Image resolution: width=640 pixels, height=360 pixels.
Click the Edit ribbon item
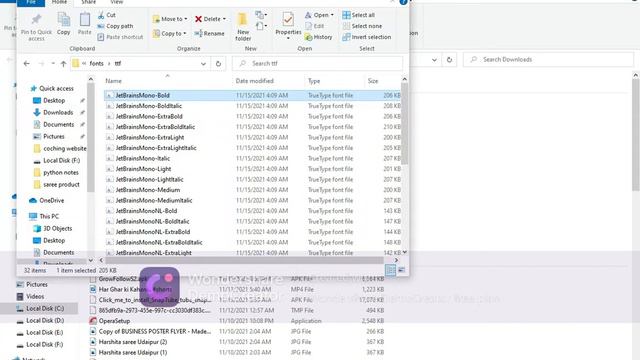315,26
